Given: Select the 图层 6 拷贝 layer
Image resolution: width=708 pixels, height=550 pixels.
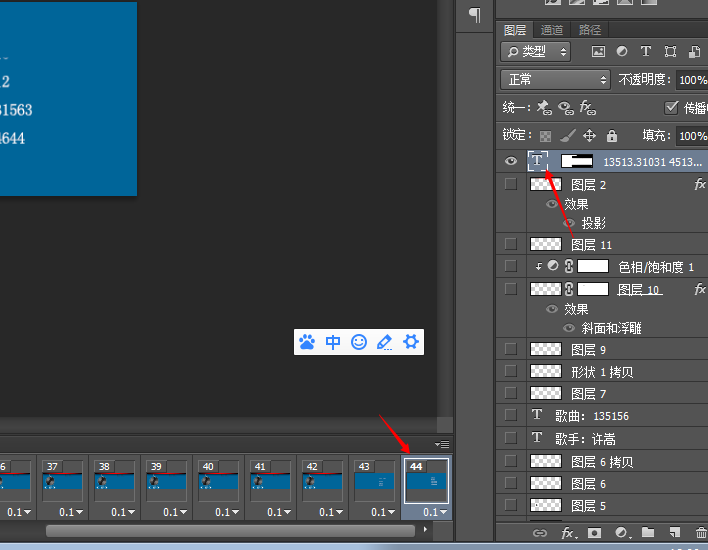Looking at the screenshot, I should coord(602,461).
